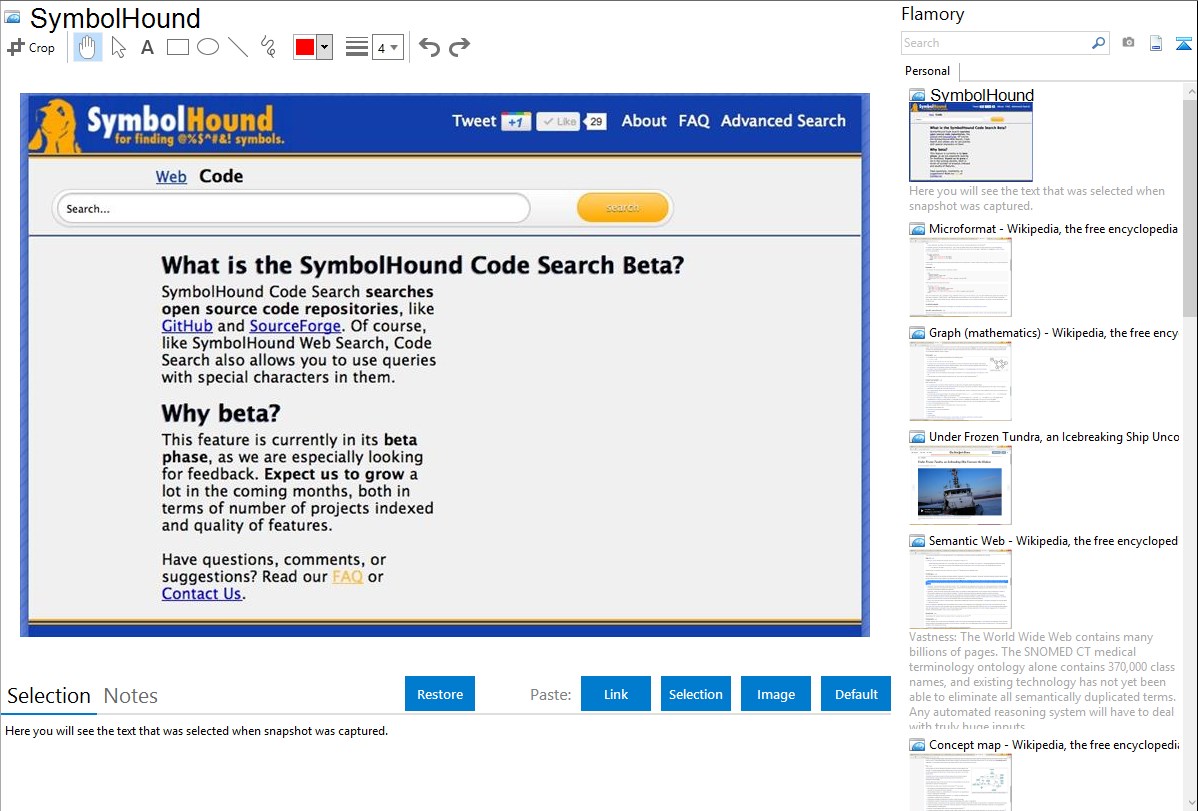
Task: Open the SymbolHound snapshot thumbnail
Action: [x=970, y=142]
